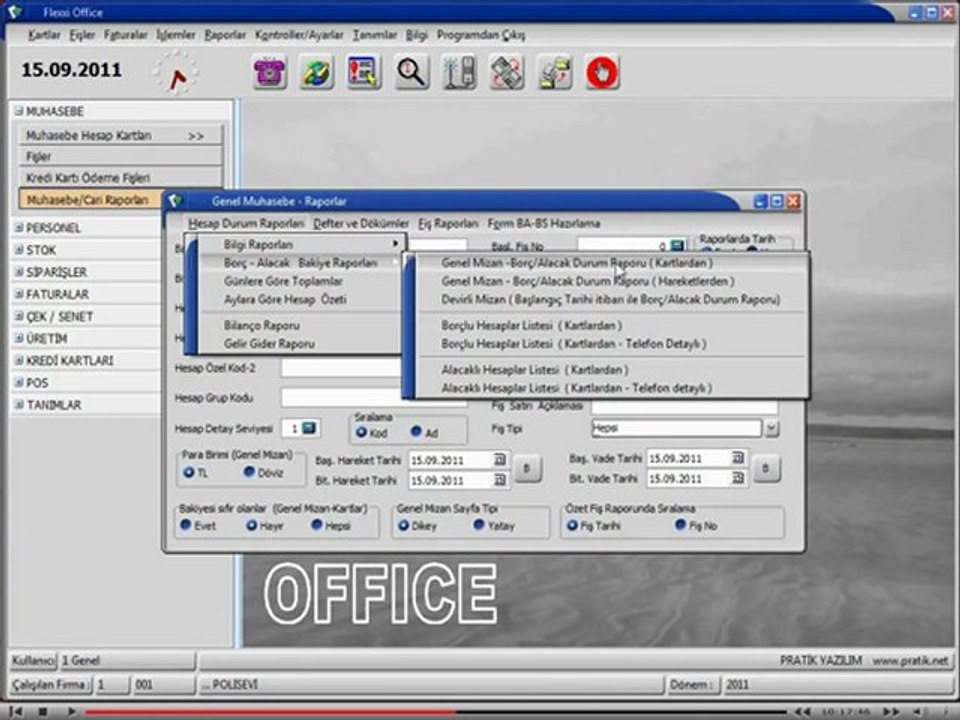This screenshot has width=960, height=720.
Task: Expand the PERSONEL sidebar section
Action: (19, 227)
